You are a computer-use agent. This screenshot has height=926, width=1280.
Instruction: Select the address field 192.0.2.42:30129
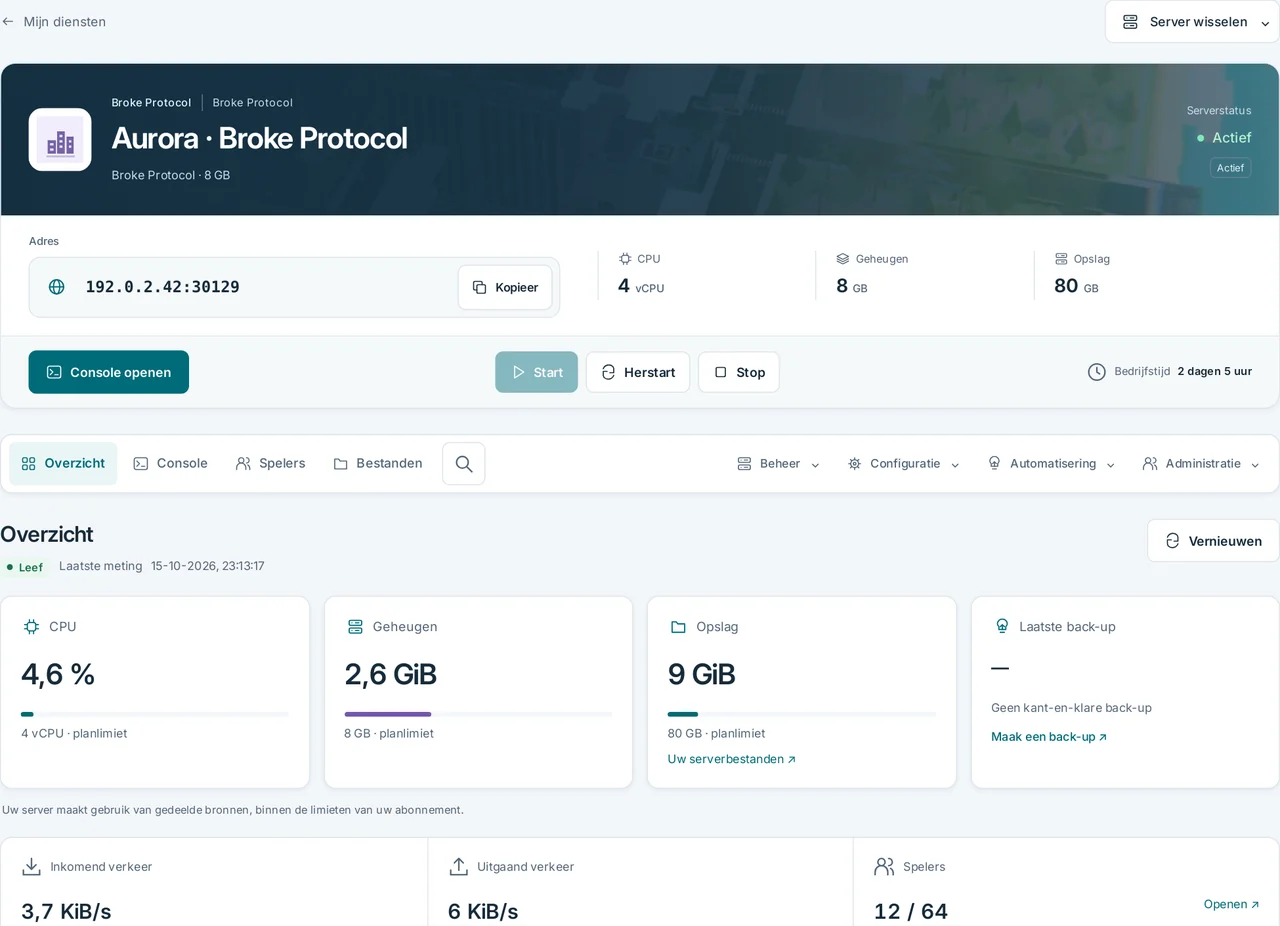tap(294, 287)
